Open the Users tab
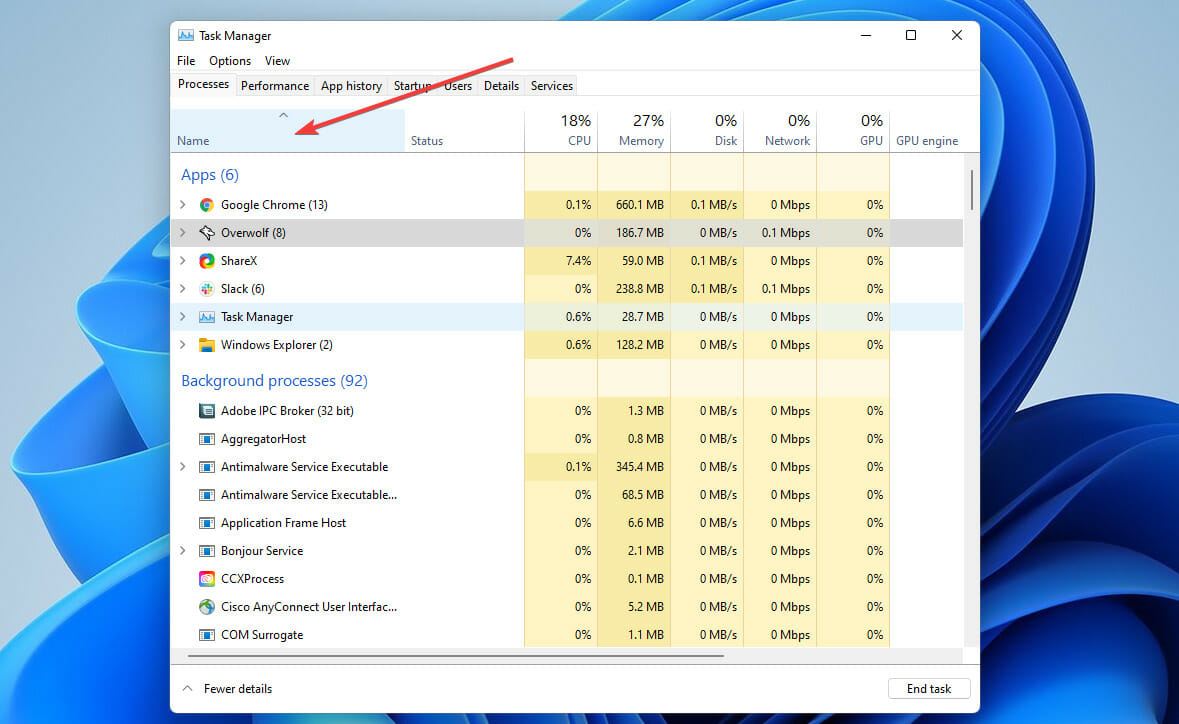The height and width of the screenshot is (724, 1179). click(x=458, y=86)
